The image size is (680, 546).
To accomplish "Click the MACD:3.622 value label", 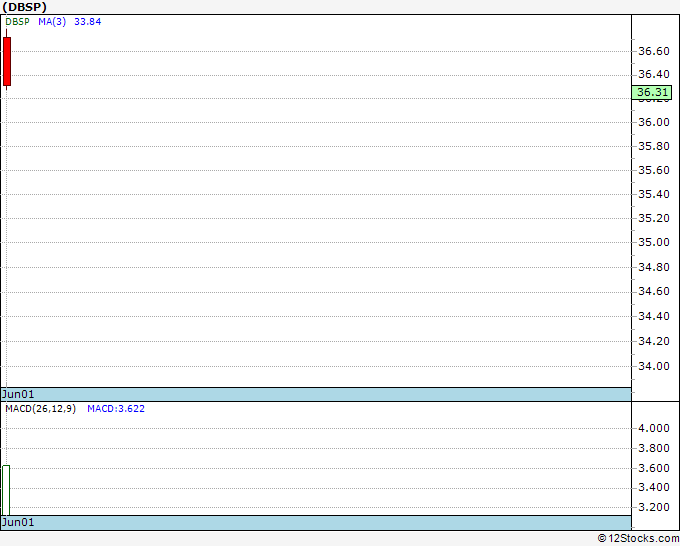I will coord(116,409).
